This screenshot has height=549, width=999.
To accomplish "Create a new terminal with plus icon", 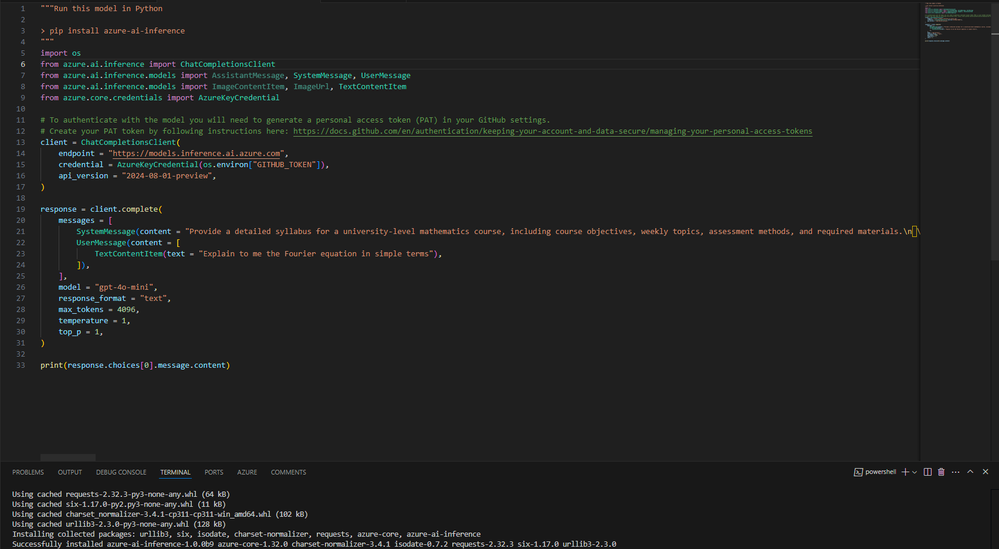I will [x=905, y=472].
